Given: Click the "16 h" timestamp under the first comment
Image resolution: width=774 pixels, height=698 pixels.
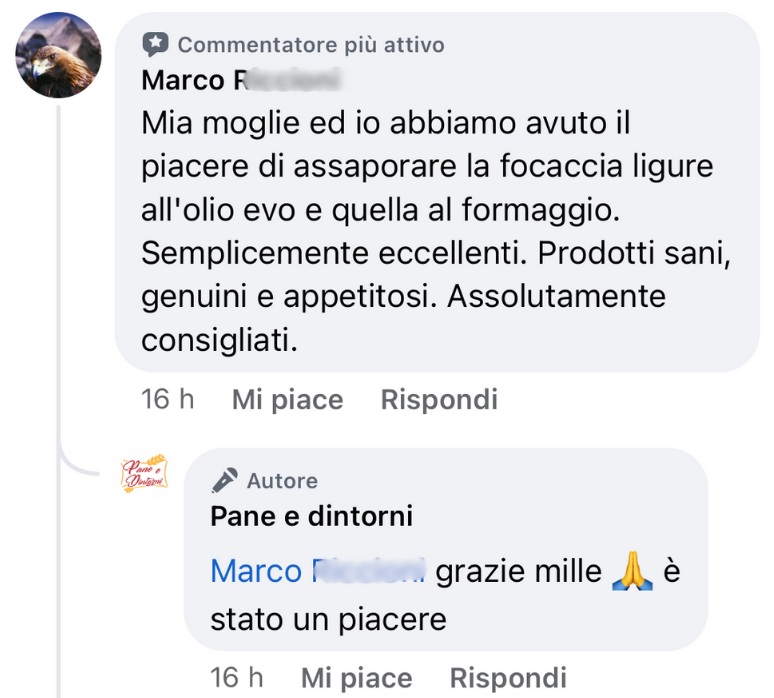Looking at the screenshot, I should coord(168,400).
